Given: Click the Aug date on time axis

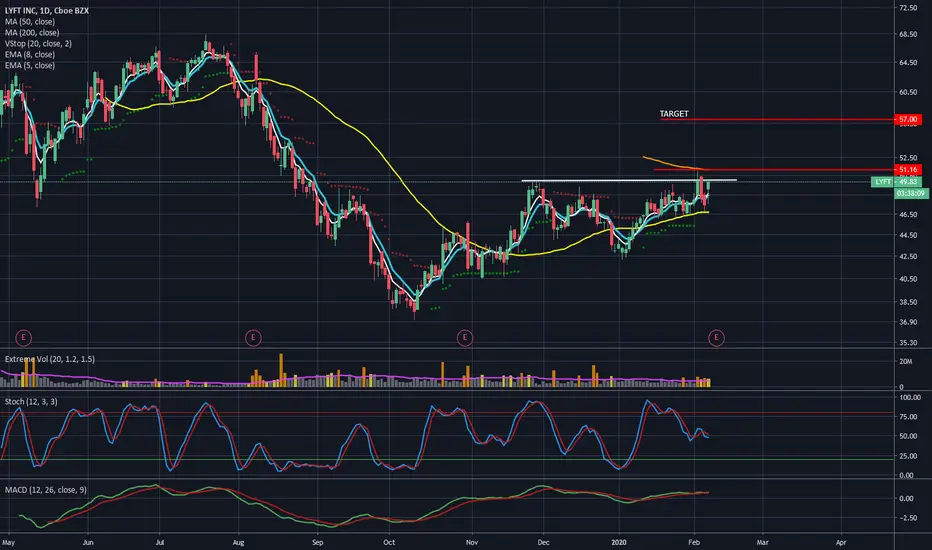Looking at the screenshot, I should coord(238,542).
